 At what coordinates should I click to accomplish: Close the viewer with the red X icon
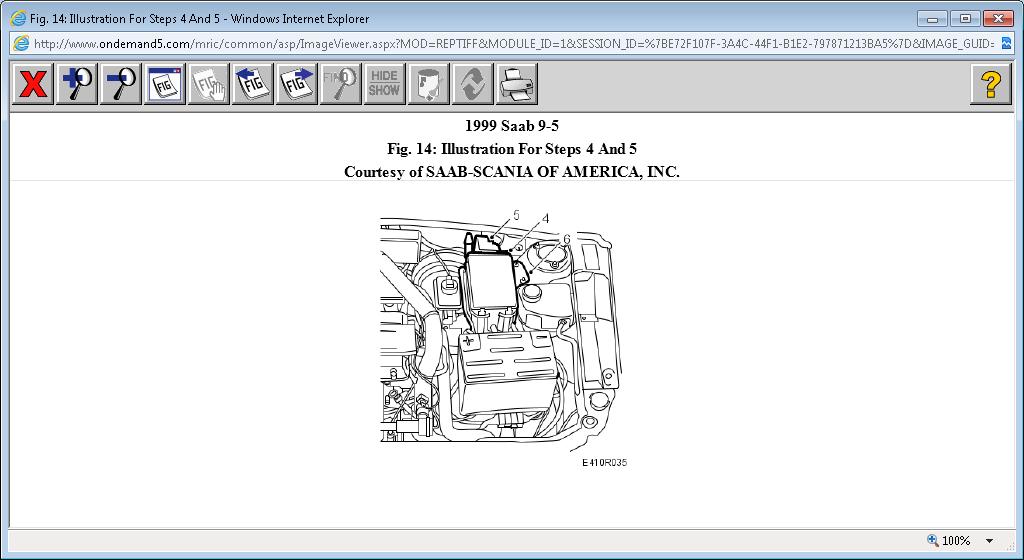click(33, 84)
